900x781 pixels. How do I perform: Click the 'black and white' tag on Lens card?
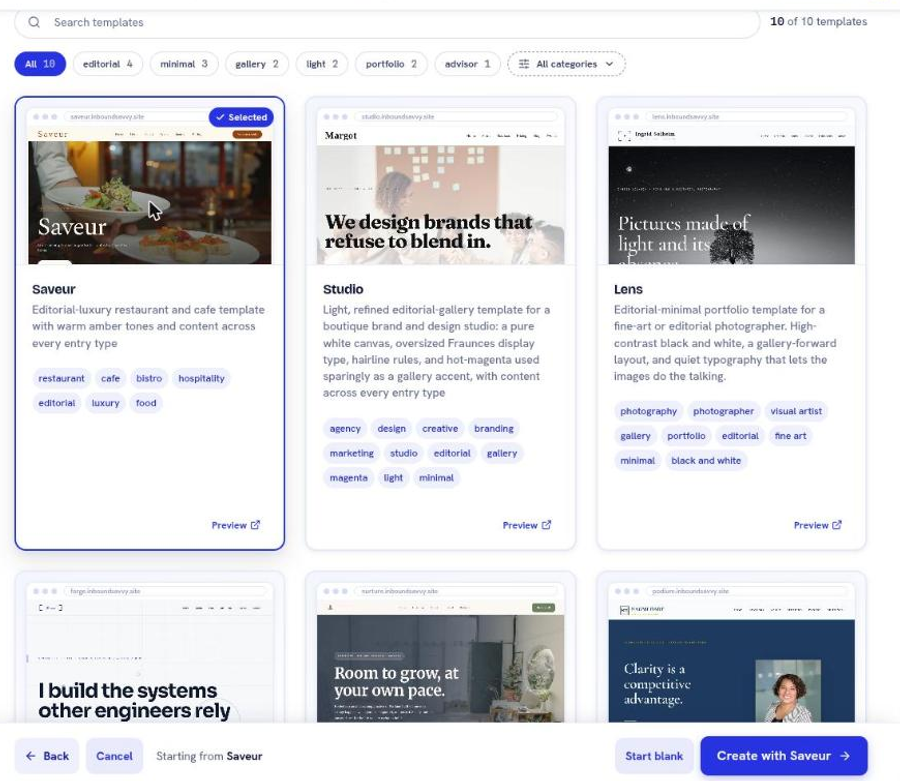coord(706,460)
